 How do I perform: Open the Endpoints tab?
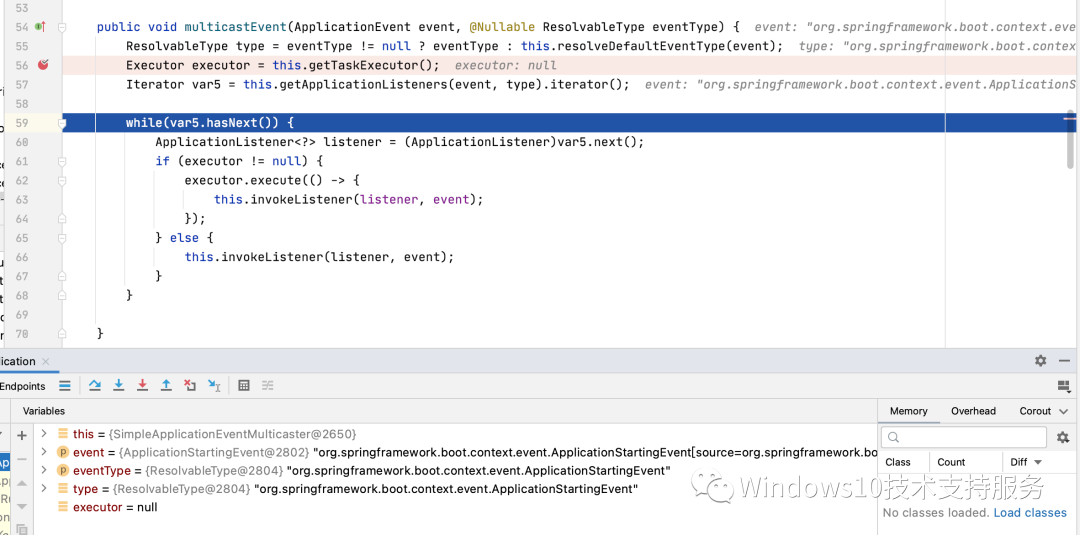pos(23,386)
